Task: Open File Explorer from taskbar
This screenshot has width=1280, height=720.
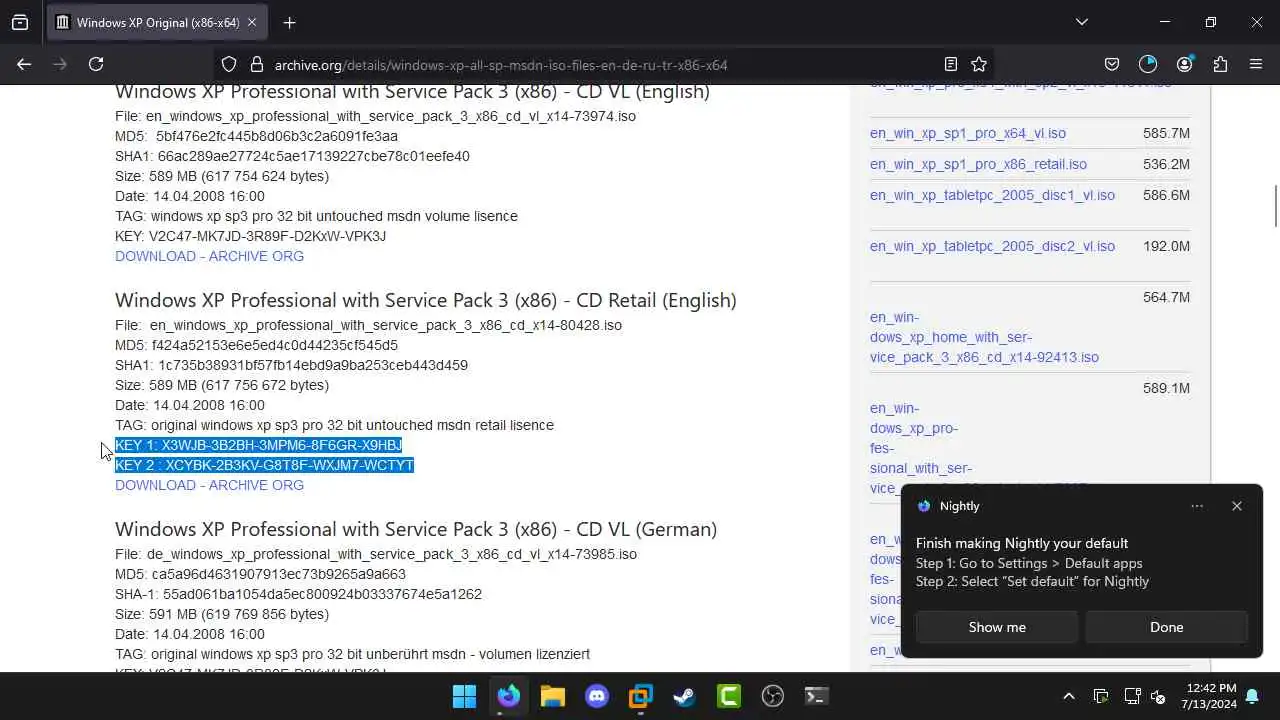Action: (x=553, y=696)
